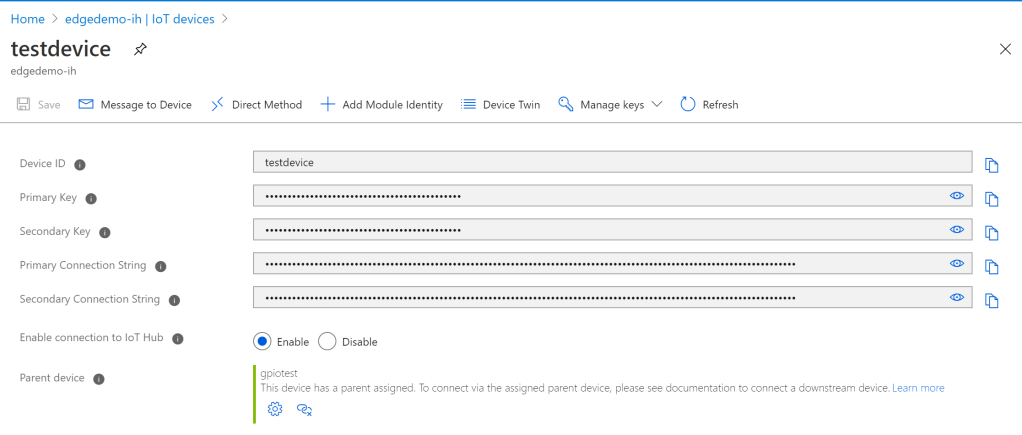Copy the Device ID value

click(992, 165)
